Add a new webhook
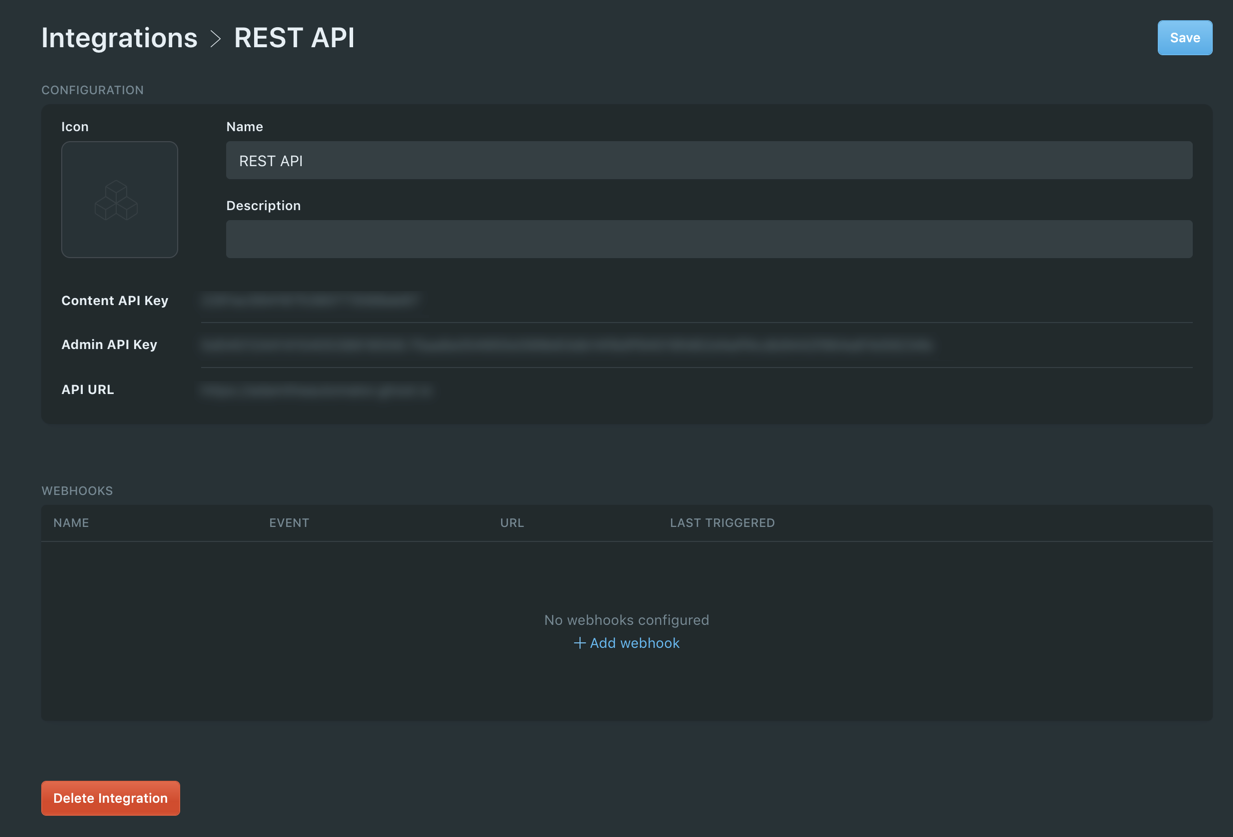Viewport: 1233px width, 837px height. 626,643
